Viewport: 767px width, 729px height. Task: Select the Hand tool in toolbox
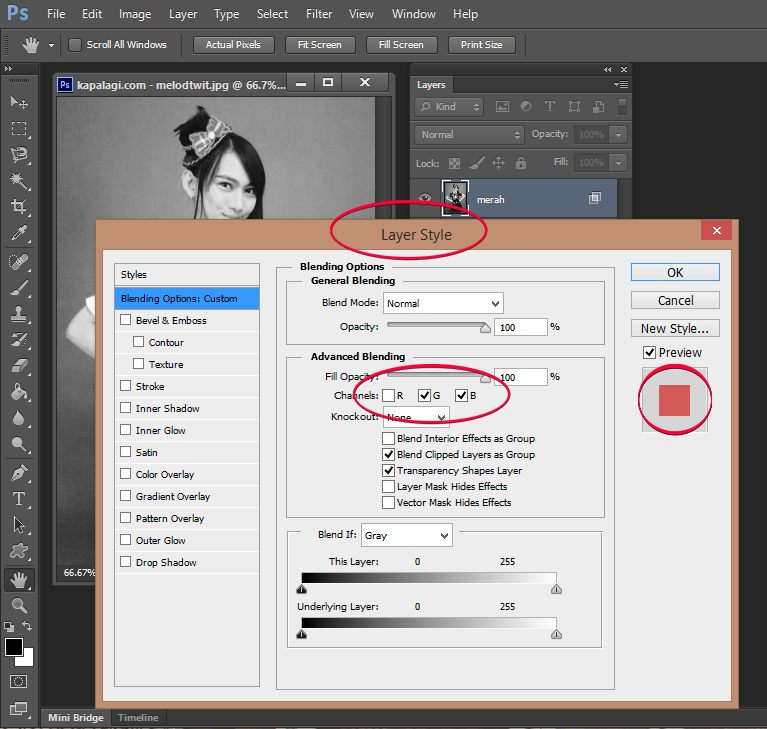(x=19, y=580)
